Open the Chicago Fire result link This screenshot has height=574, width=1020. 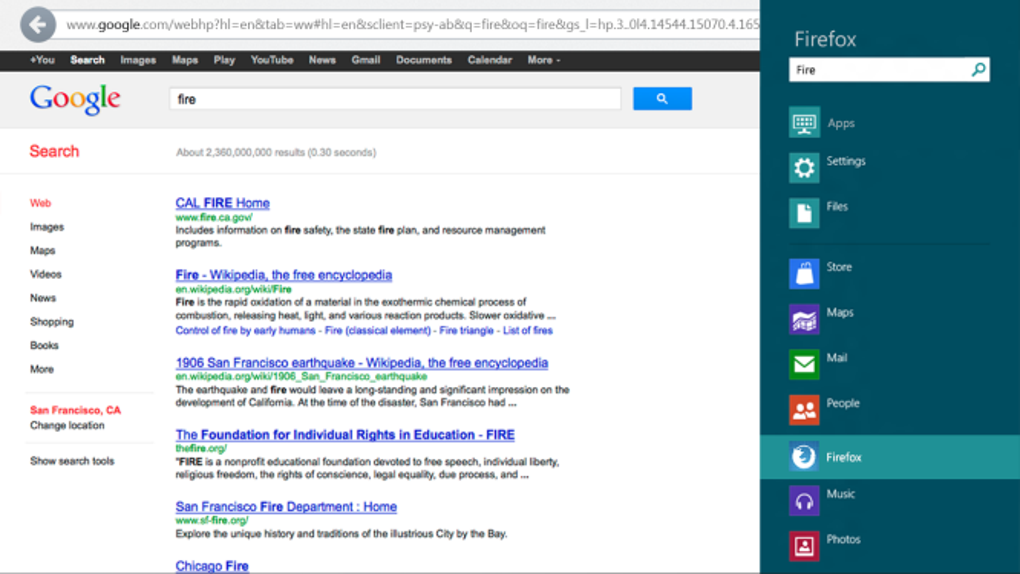pyautogui.click(x=212, y=566)
